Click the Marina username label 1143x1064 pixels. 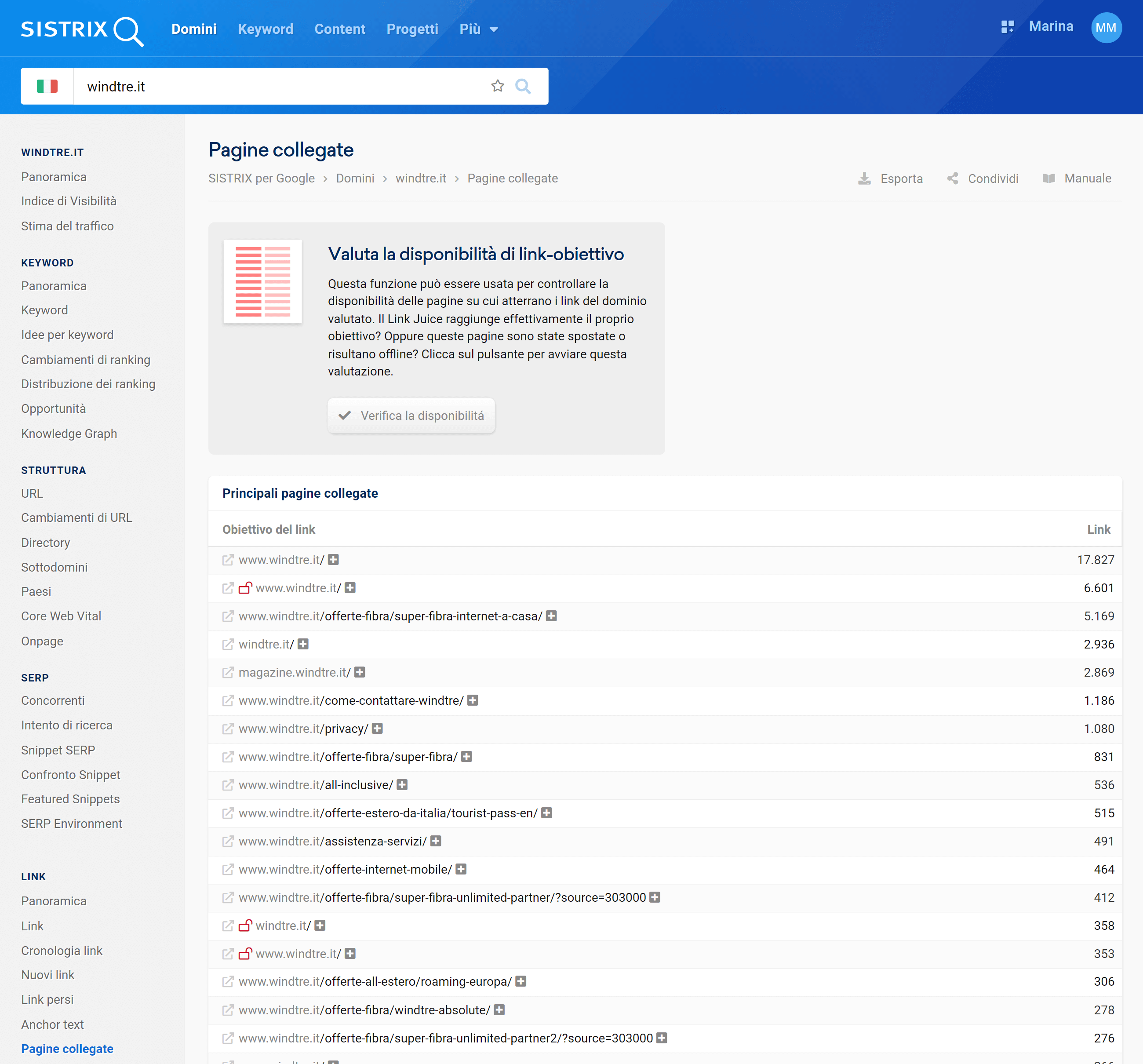coord(1050,26)
